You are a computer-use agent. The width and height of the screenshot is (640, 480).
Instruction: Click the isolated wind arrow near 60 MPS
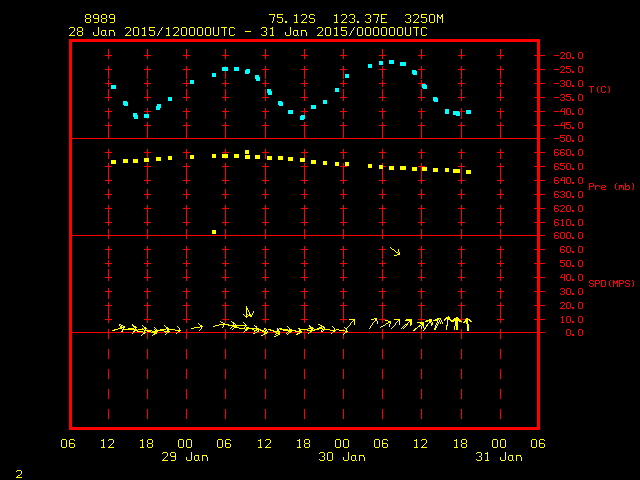tap(395, 251)
